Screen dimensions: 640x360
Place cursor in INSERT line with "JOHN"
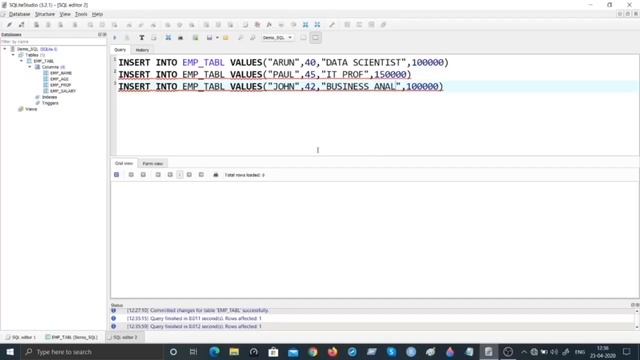point(280,87)
